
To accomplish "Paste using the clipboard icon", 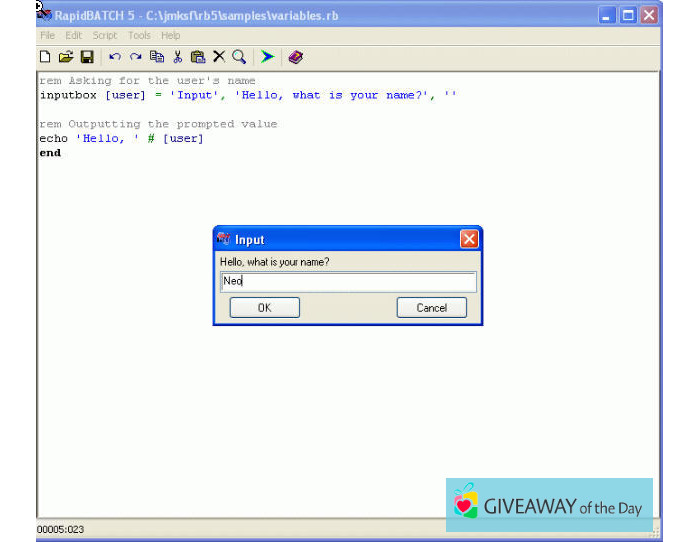I will [198, 57].
